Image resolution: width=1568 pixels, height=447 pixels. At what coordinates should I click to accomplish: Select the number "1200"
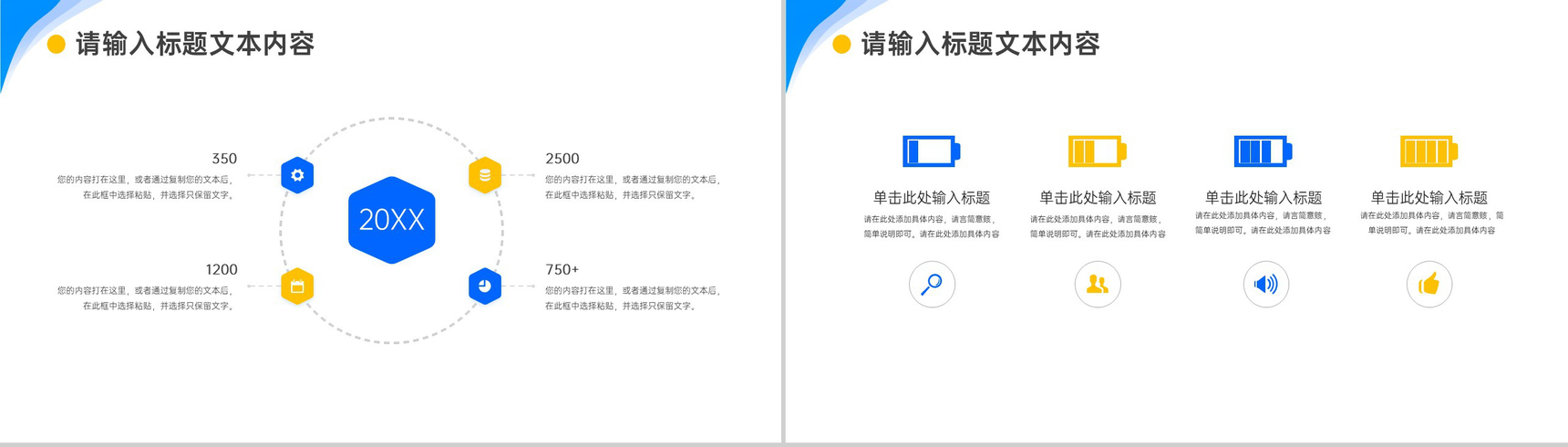[222, 270]
